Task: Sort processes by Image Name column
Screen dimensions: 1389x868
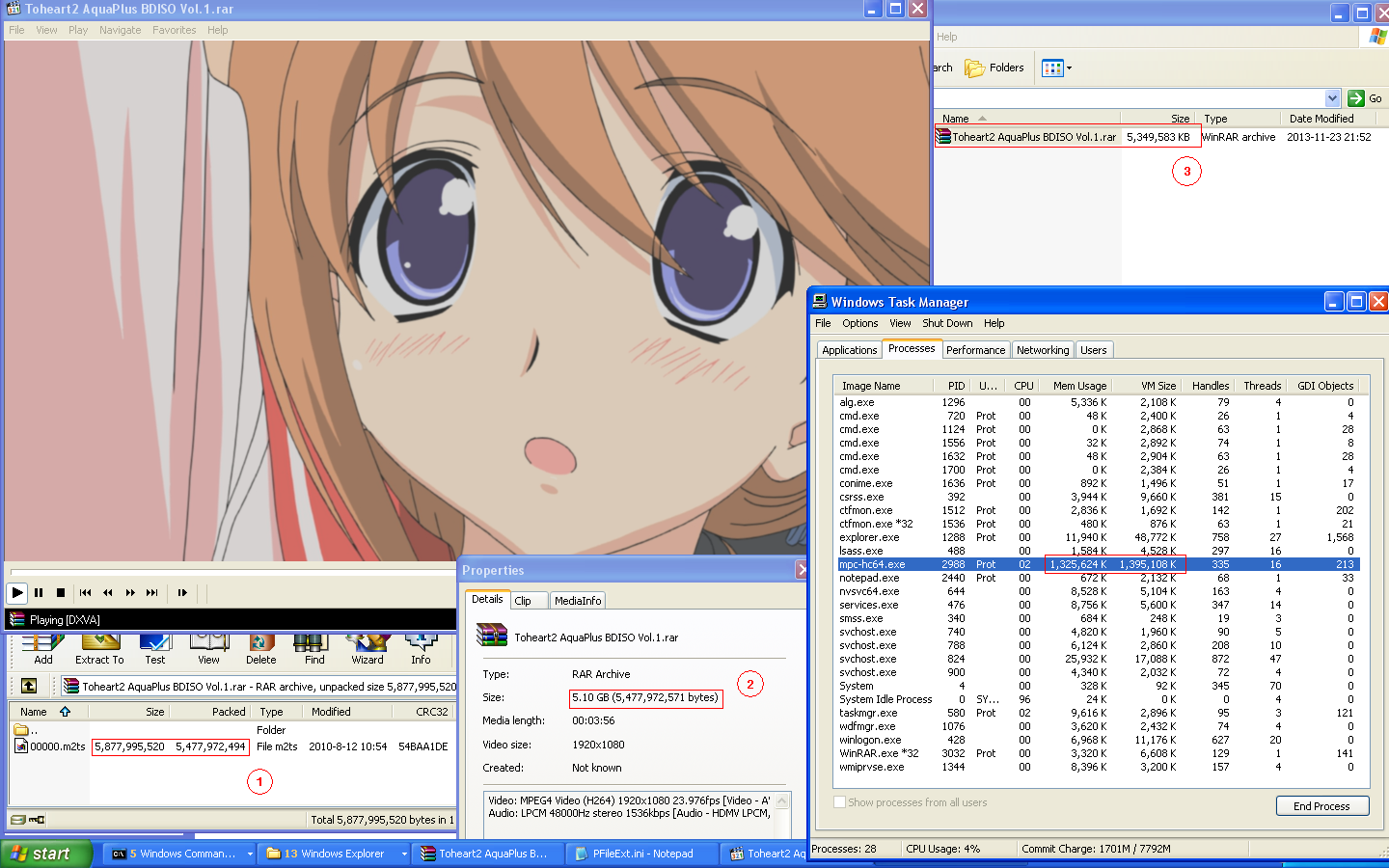Action: [884, 386]
